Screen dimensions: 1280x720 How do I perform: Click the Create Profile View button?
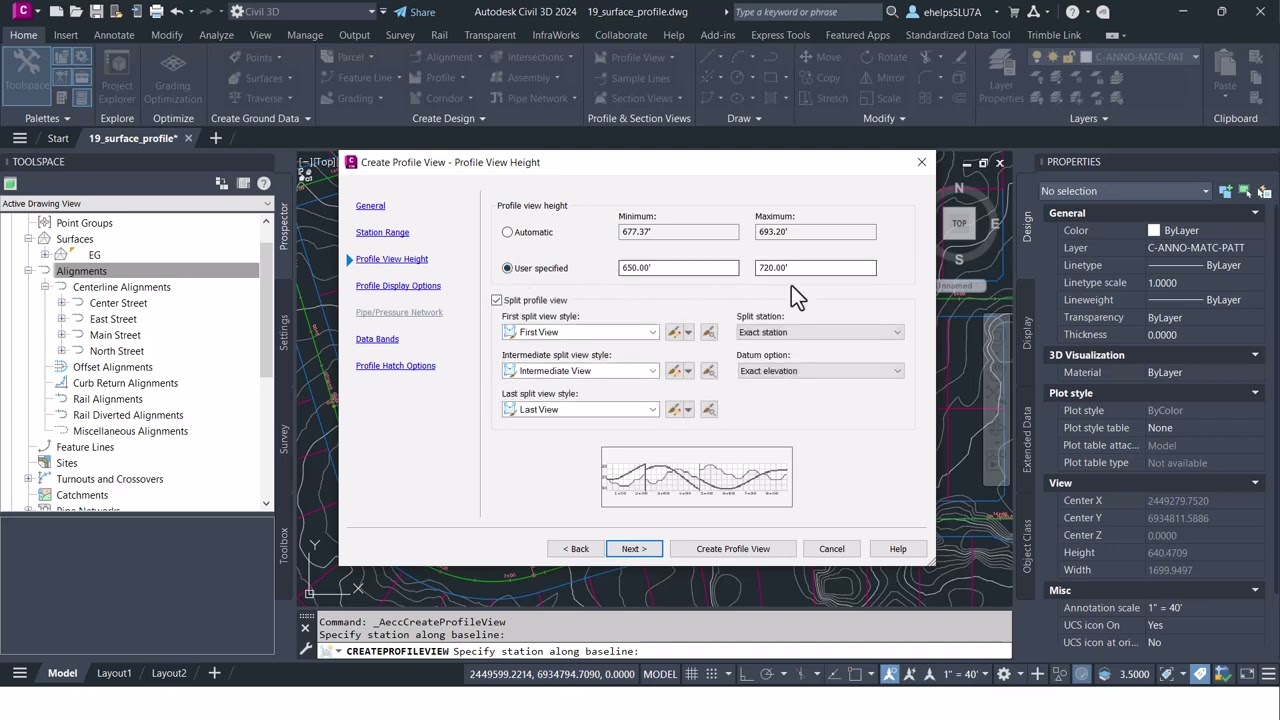[x=733, y=549]
